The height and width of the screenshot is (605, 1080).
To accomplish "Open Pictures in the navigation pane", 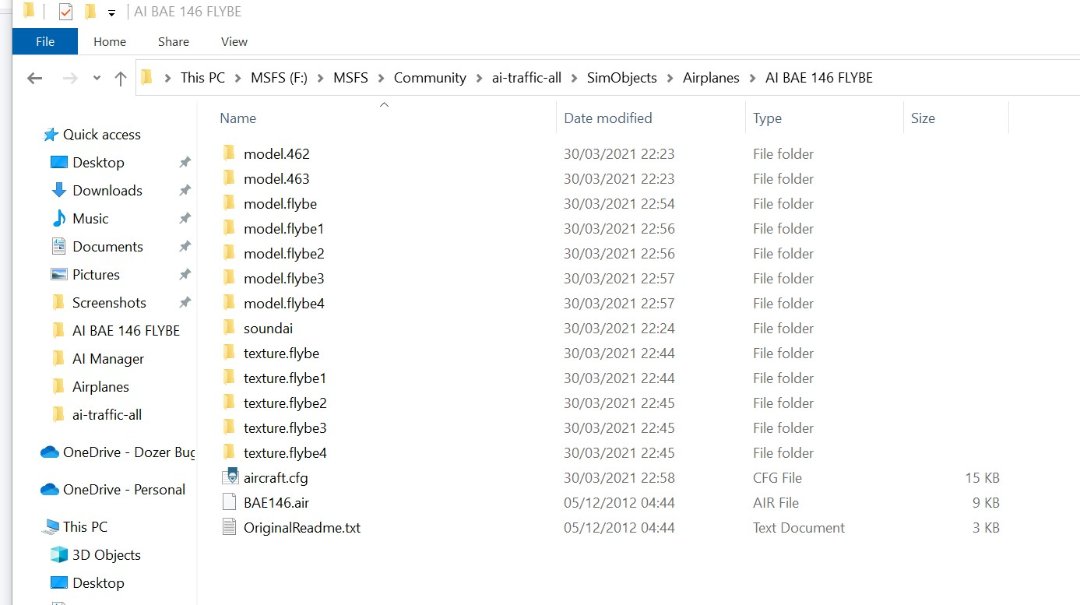I will [x=96, y=275].
